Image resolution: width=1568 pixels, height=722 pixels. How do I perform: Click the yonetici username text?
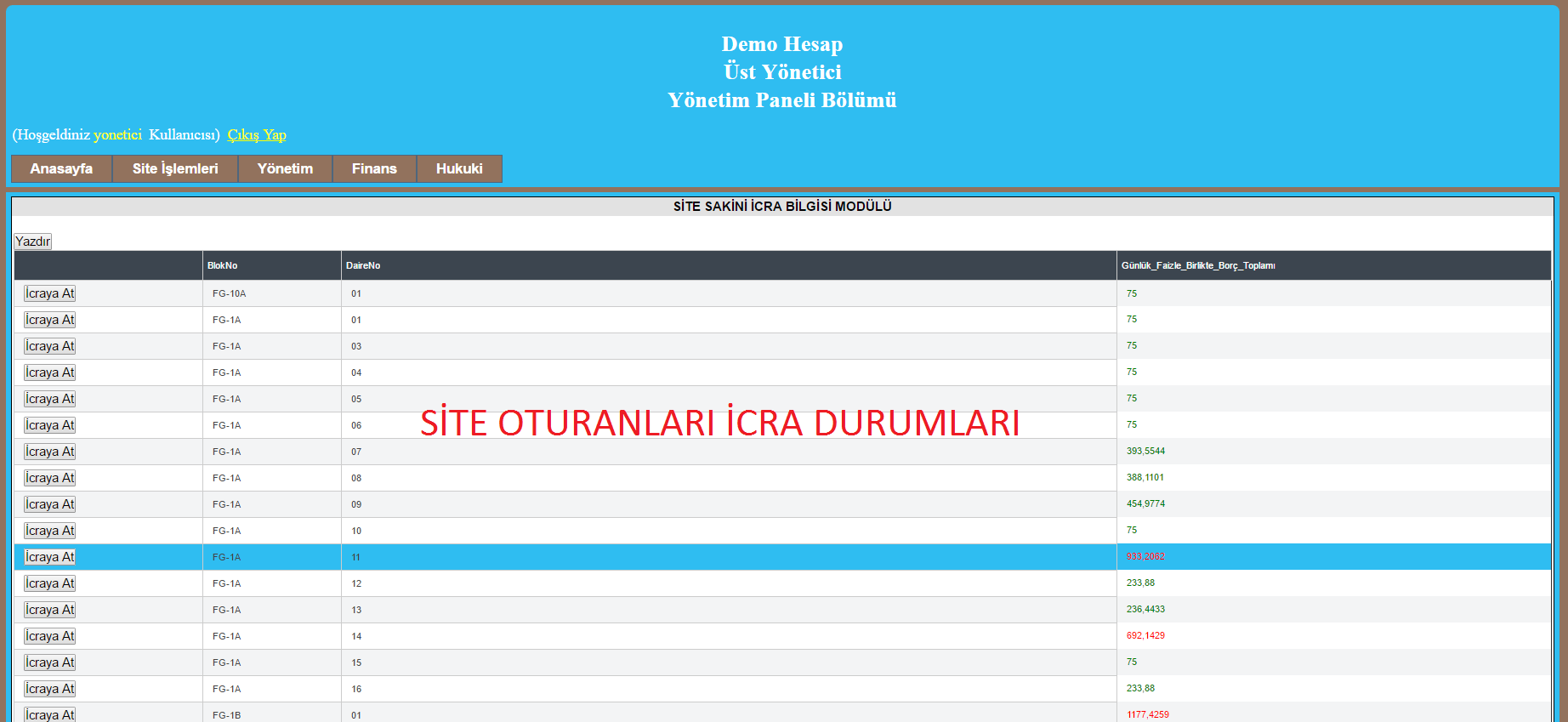pos(117,134)
